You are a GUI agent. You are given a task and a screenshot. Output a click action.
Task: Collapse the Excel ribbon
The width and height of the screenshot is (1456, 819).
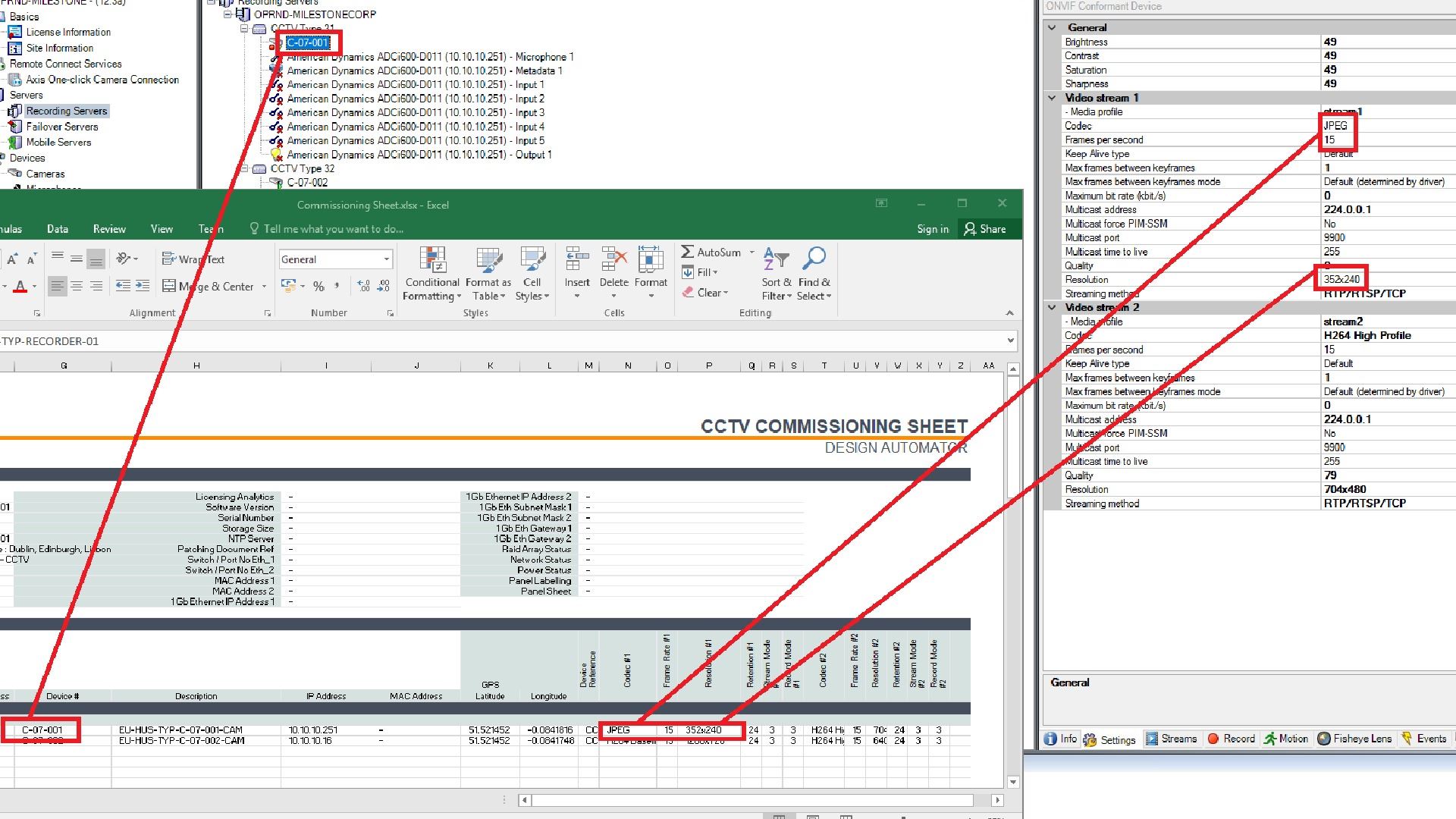[x=1009, y=313]
